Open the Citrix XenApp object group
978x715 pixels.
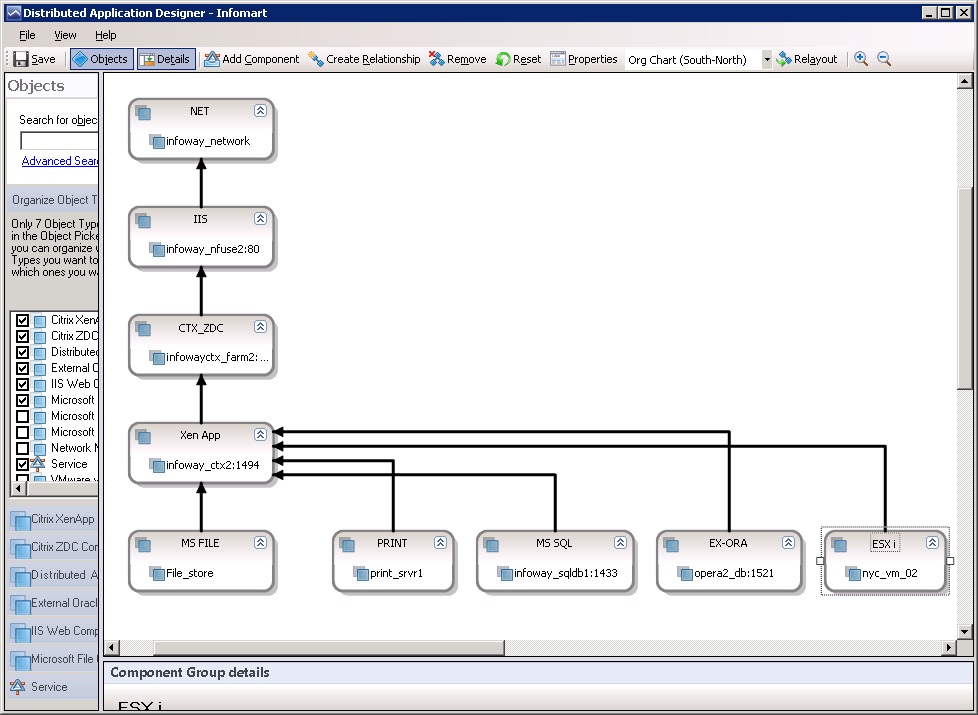pos(54,519)
